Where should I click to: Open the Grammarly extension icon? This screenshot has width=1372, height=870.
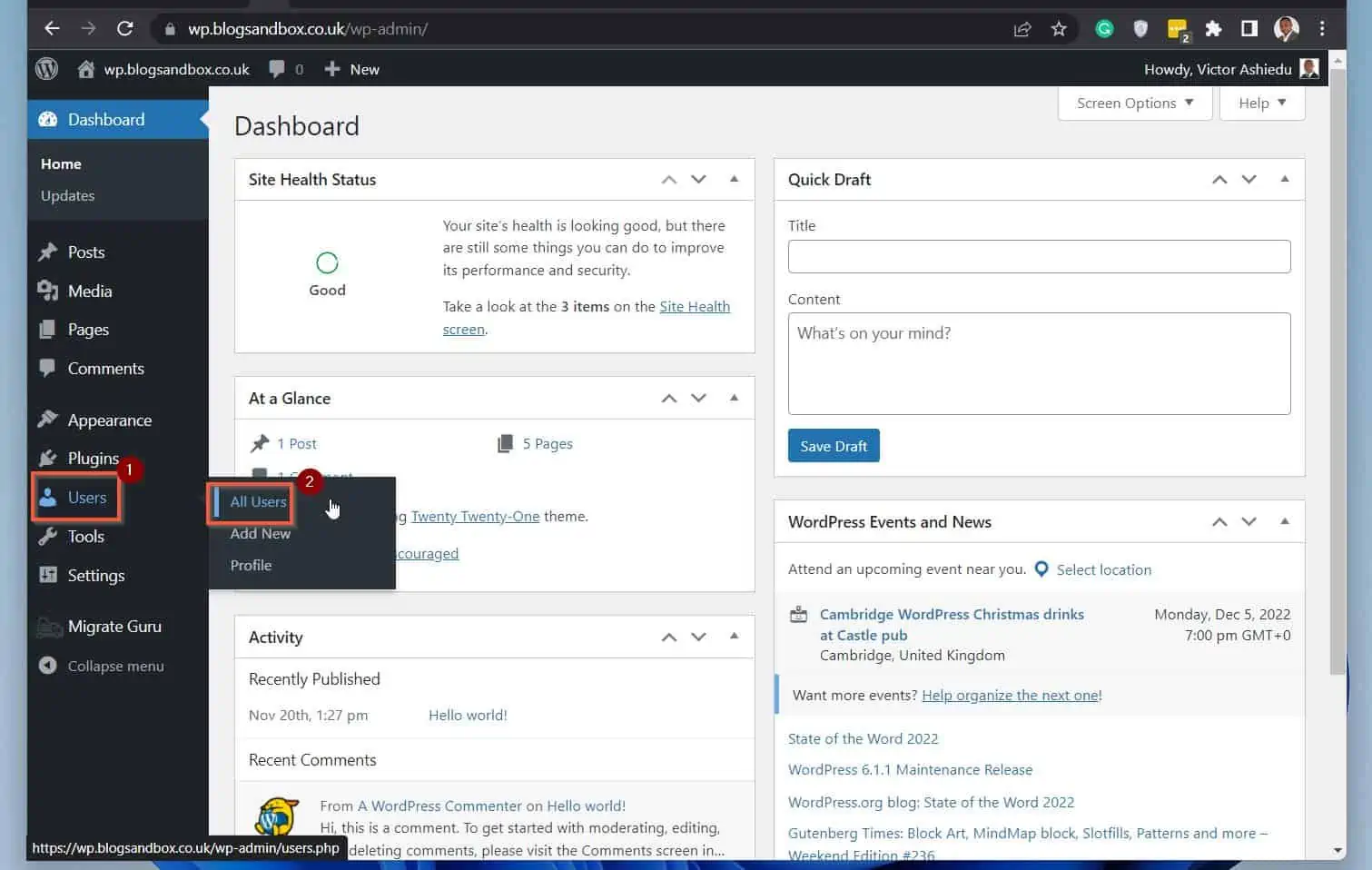pos(1104,29)
